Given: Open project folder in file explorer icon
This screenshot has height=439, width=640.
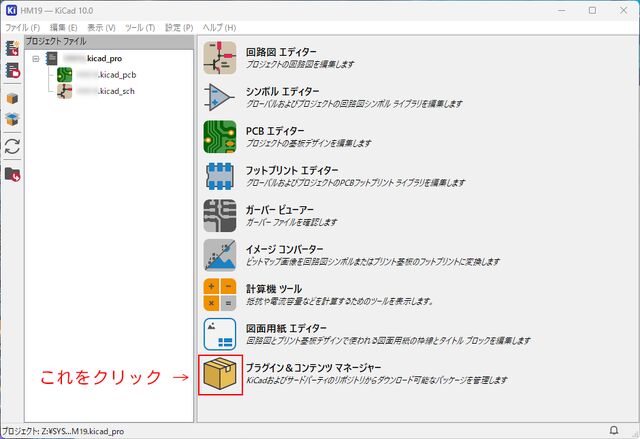Looking at the screenshot, I should [12, 174].
